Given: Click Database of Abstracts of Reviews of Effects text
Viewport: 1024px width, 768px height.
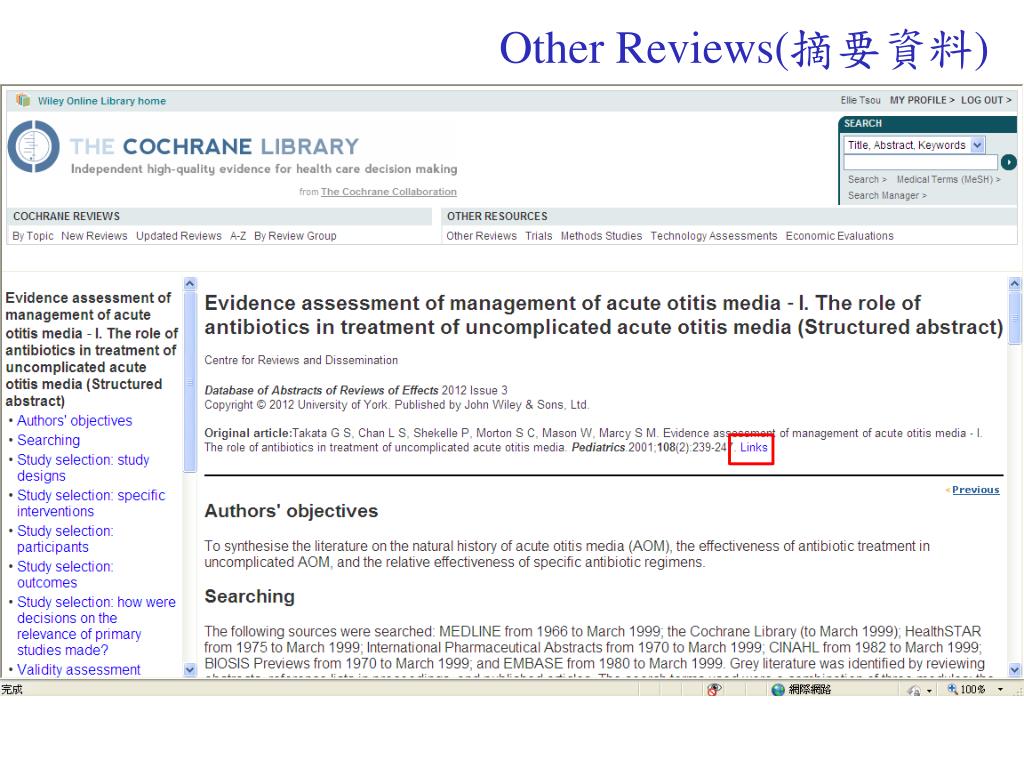Looking at the screenshot, I should pyautogui.click(x=321, y=390).
